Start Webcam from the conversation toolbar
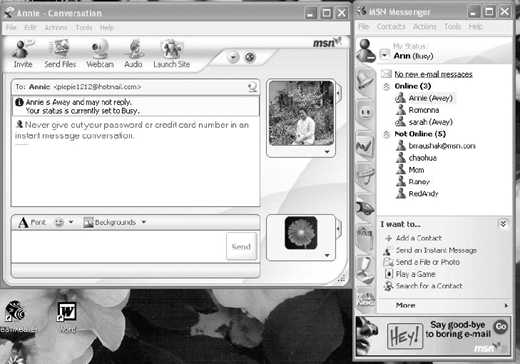 (100, 54)
